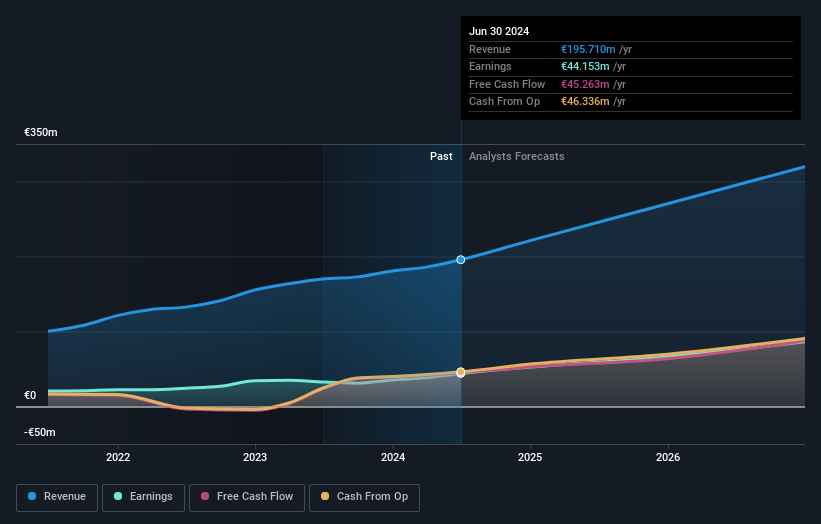Click the €0 y-axis label
Screen dimensions: 821x524
(30, 395)
